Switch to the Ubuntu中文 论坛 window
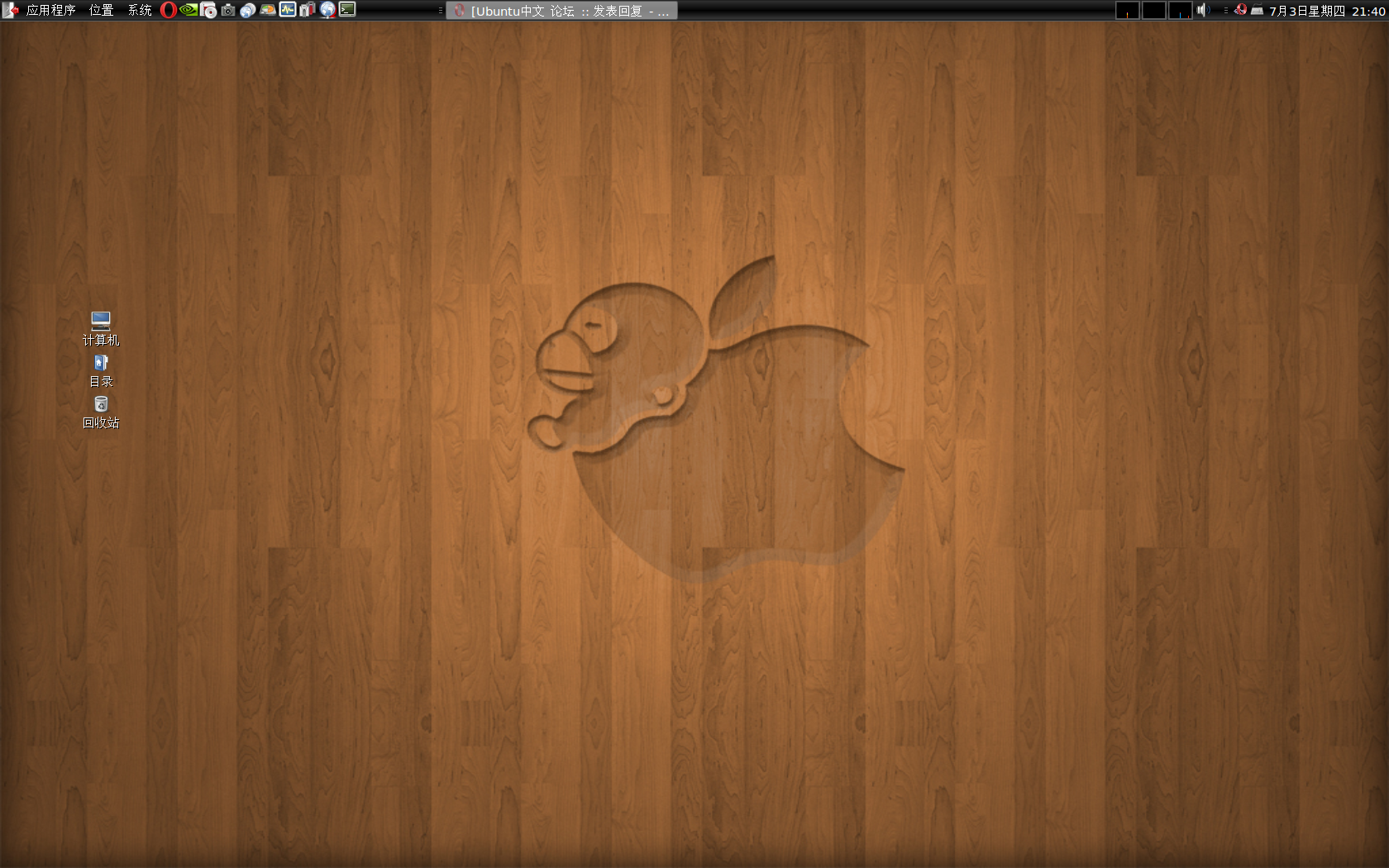 pos(562,11)
